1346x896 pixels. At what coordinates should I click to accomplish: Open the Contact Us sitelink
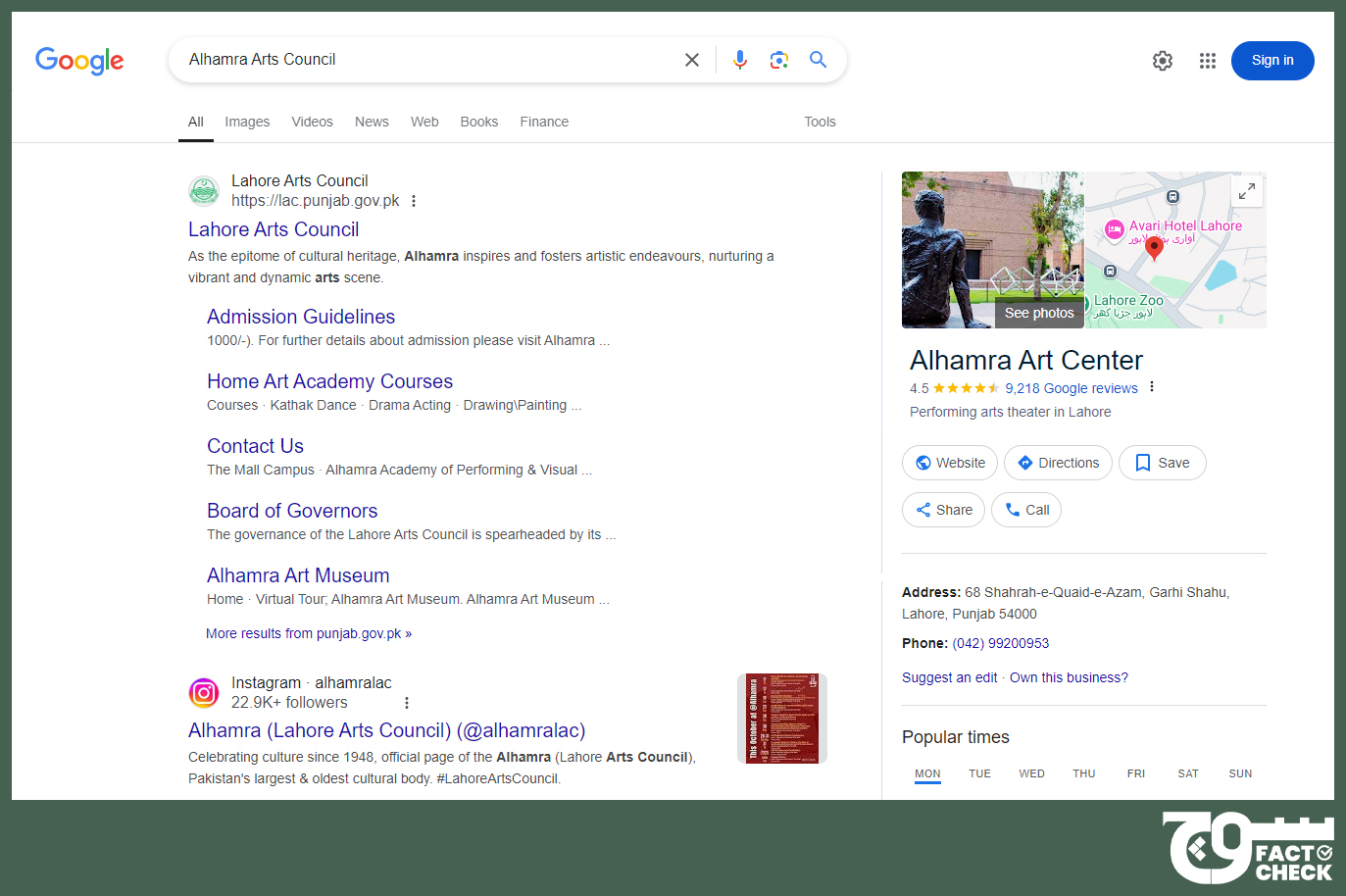[255, 446]
